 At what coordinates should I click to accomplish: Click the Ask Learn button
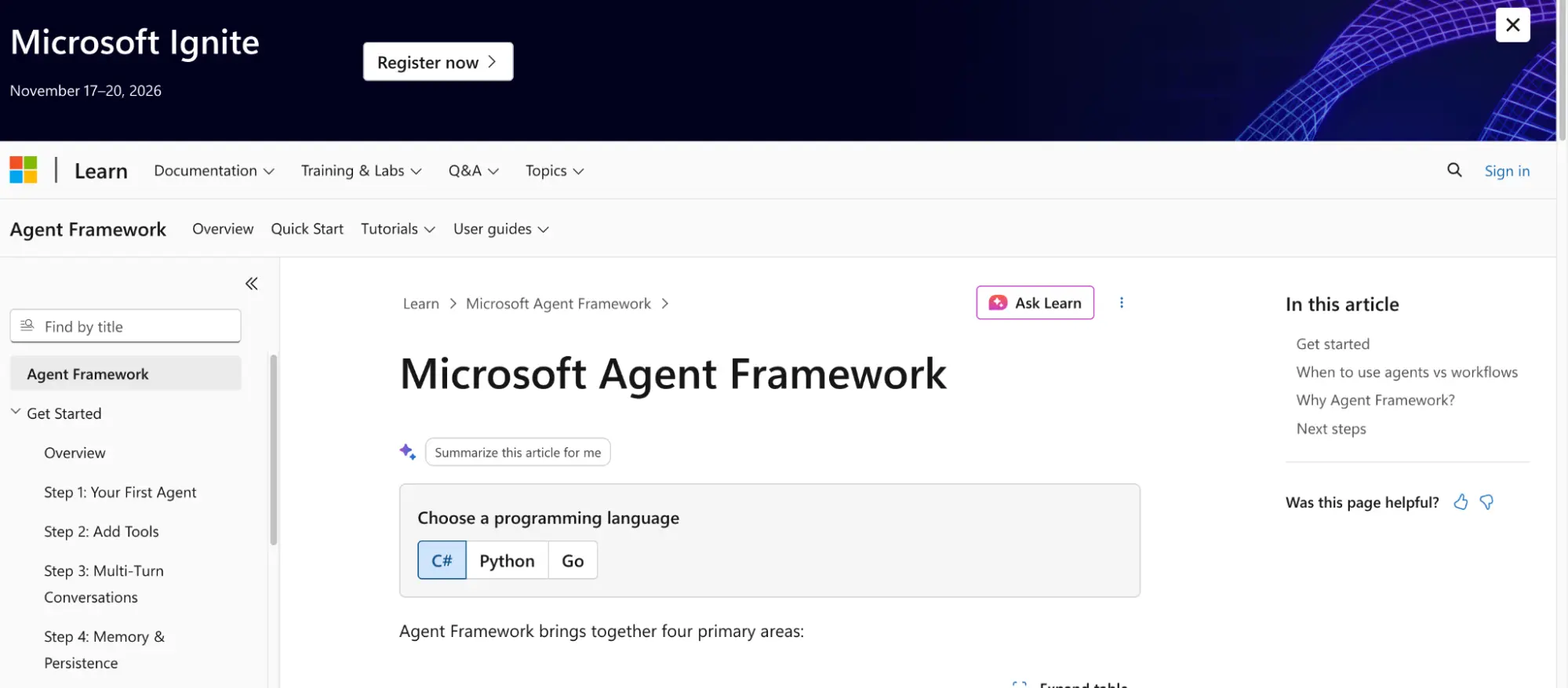tap(1035, 303)
